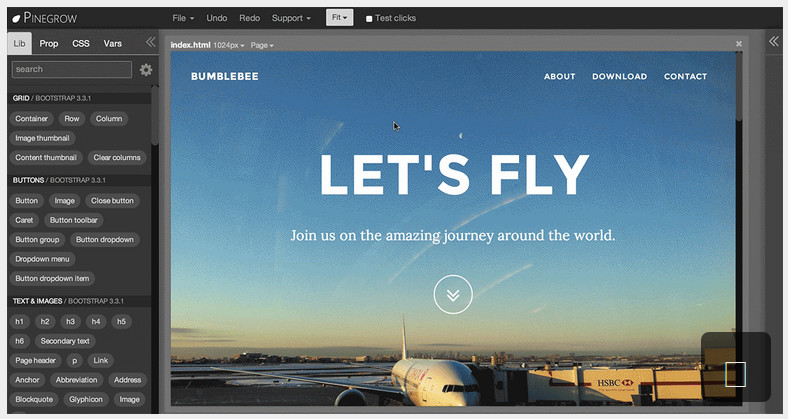Click Undo in the top bar
This screenshot has height=419, width=788.
(x=217, y=18)
